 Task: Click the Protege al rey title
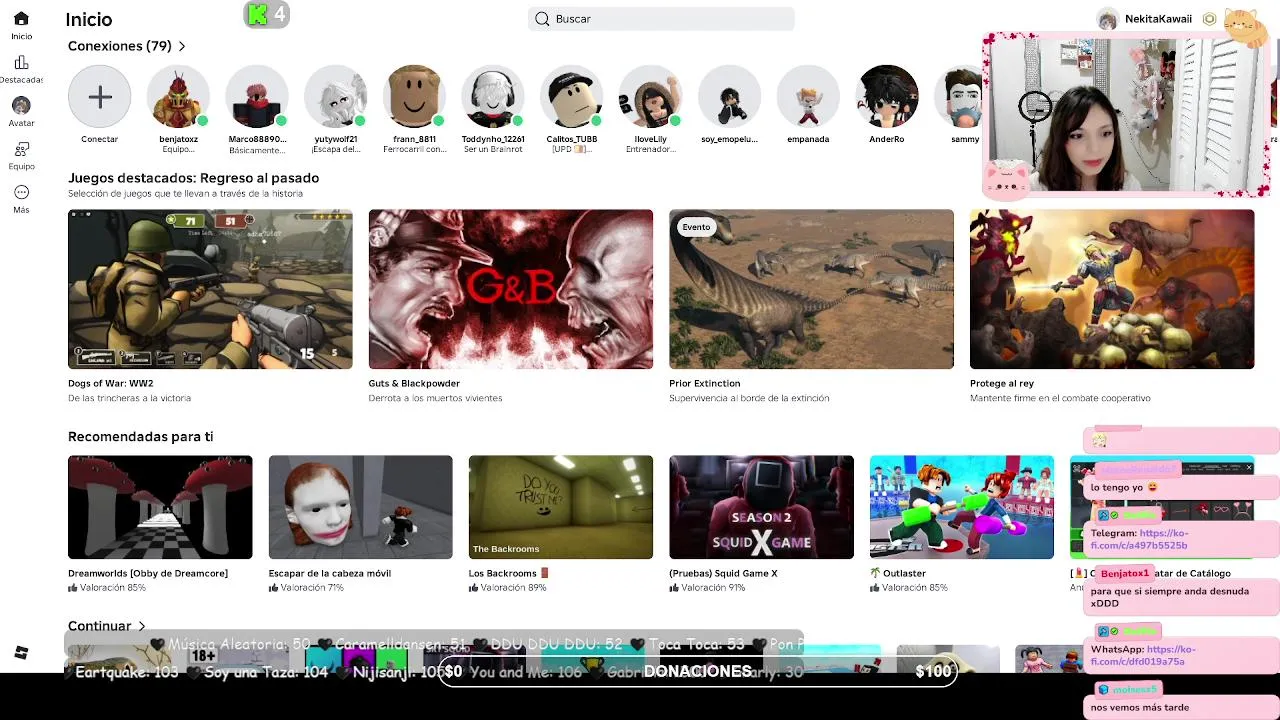click(1002, 383)
